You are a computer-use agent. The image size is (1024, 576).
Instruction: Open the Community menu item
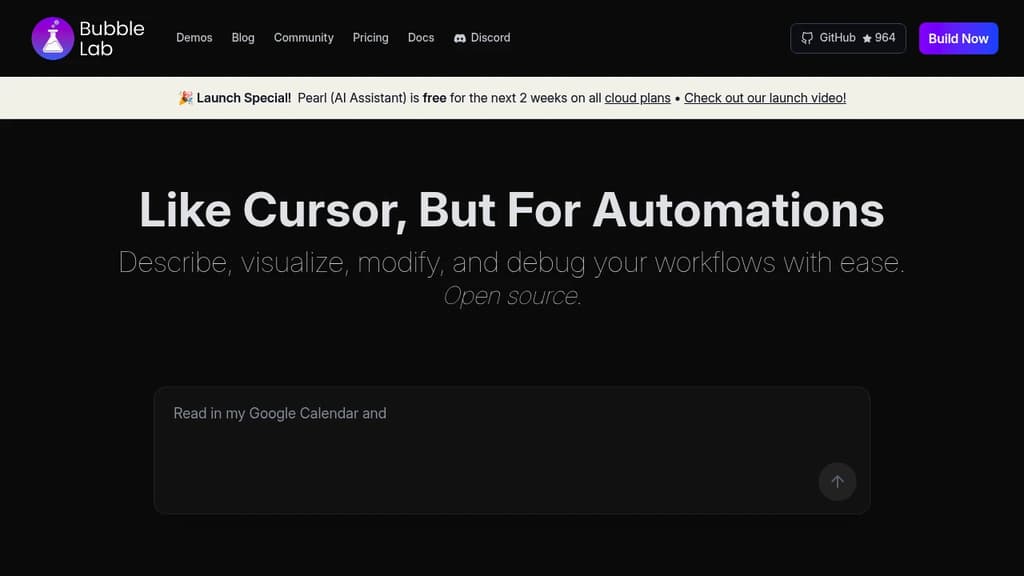pos(303,38)
